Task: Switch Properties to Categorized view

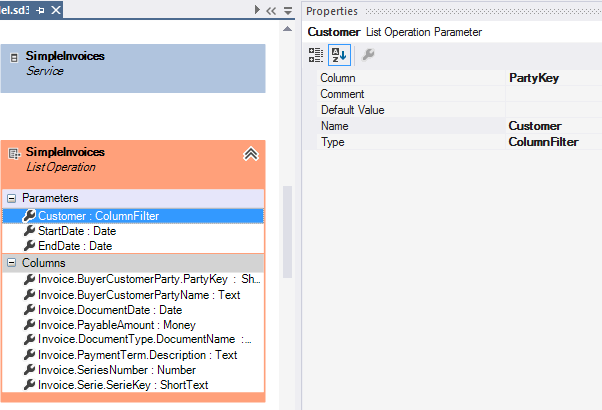Action: [x=316, y=55]
